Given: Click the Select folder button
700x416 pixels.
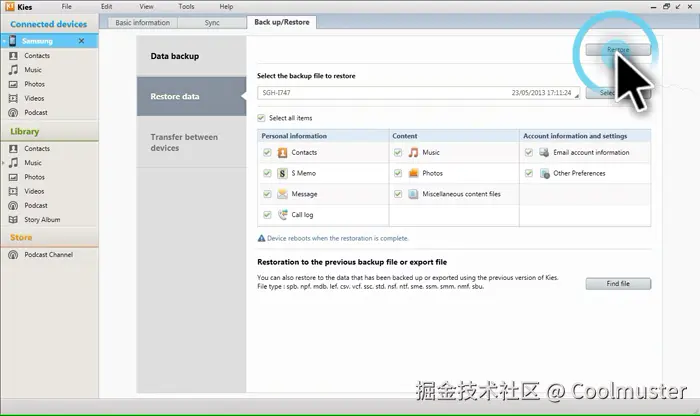Looking at the screenshot, I should click(x=618, y=93).
